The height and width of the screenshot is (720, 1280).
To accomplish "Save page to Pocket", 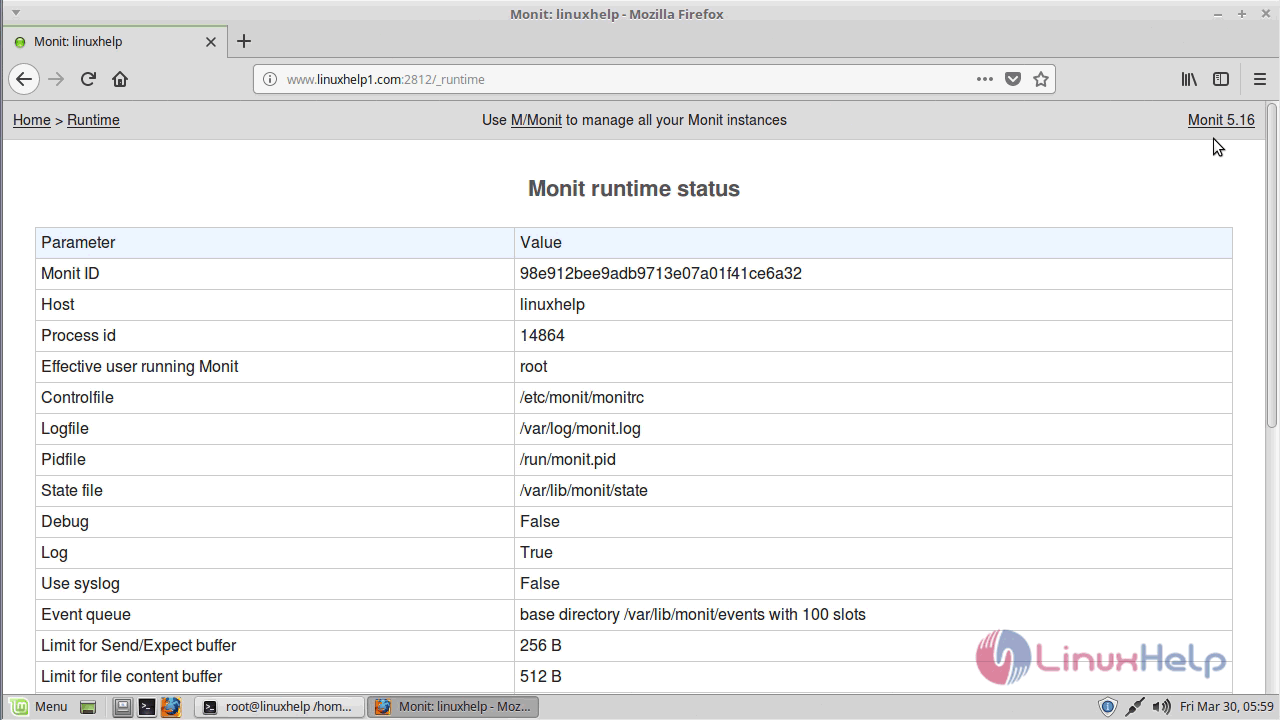I will point(1013,79).
